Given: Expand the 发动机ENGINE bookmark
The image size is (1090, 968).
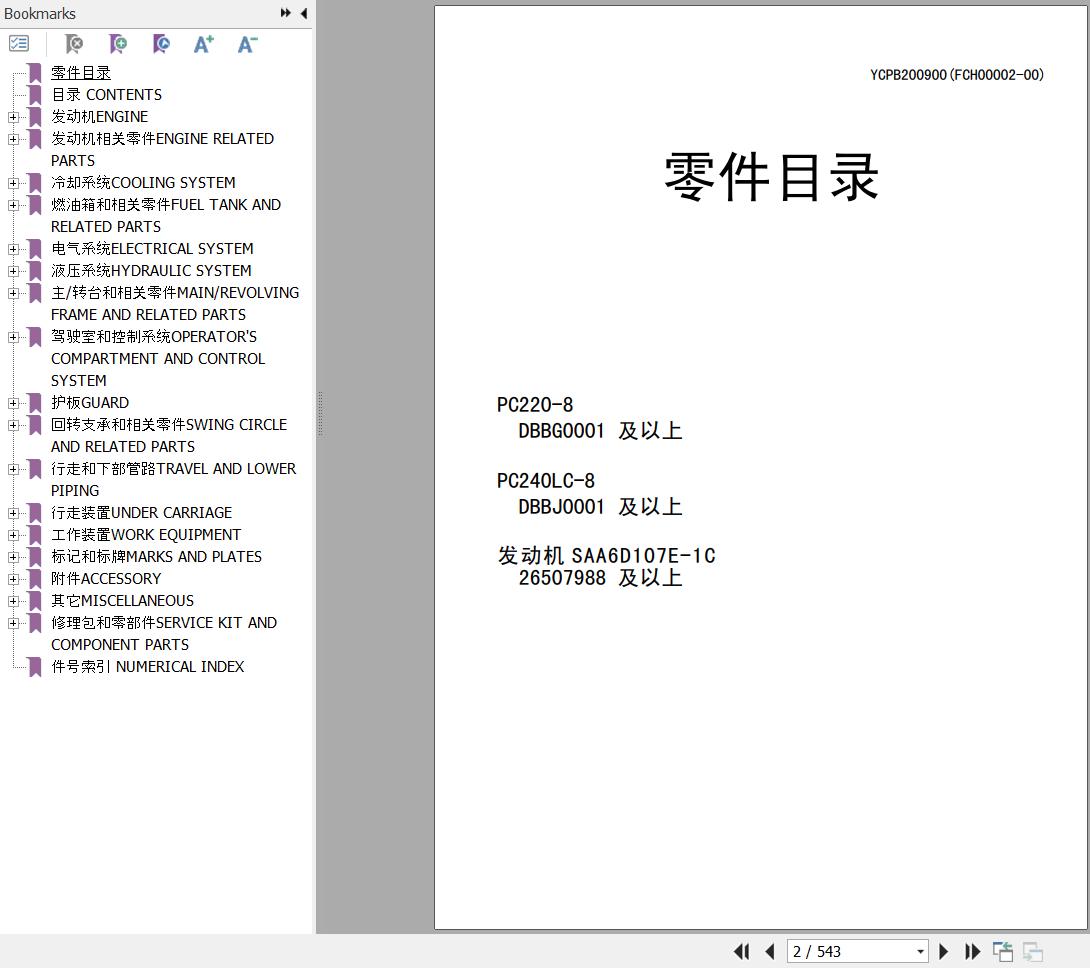Looking at the screenshot, I should [x=13, y=117].
